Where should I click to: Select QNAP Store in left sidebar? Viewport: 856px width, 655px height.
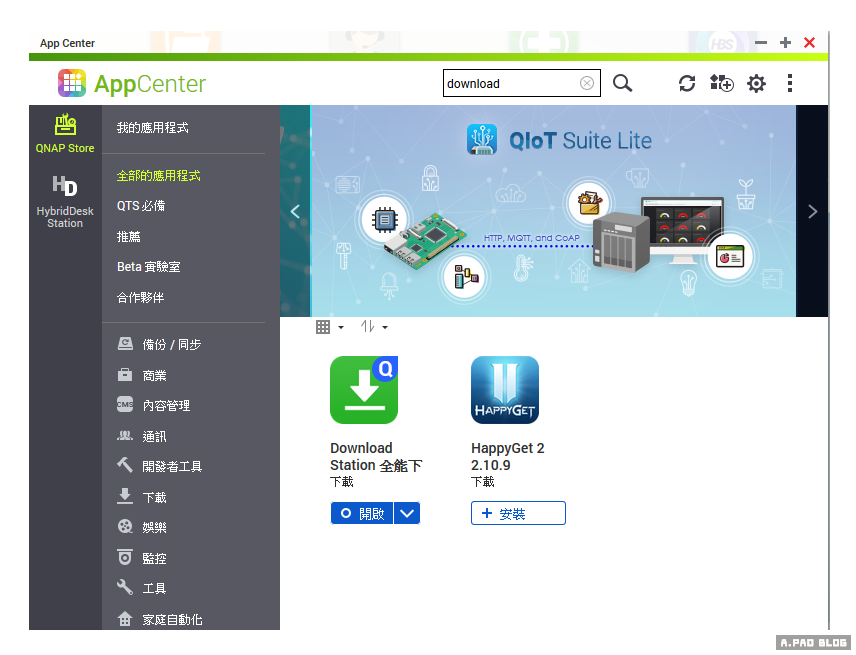pos(65,134)
